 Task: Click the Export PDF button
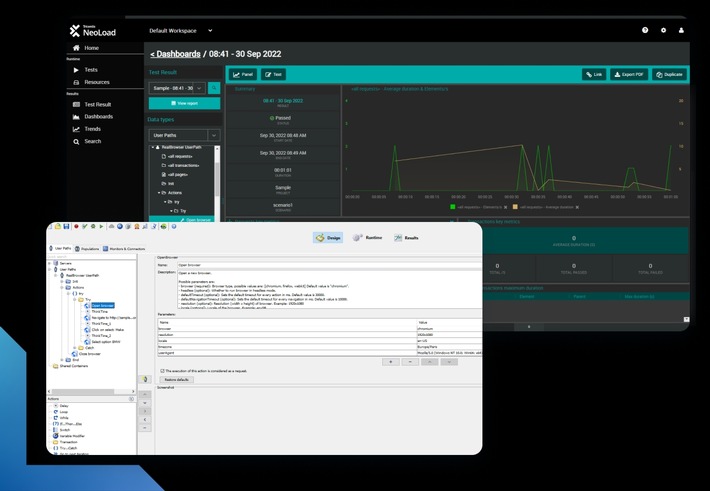(x=629, y=74)
